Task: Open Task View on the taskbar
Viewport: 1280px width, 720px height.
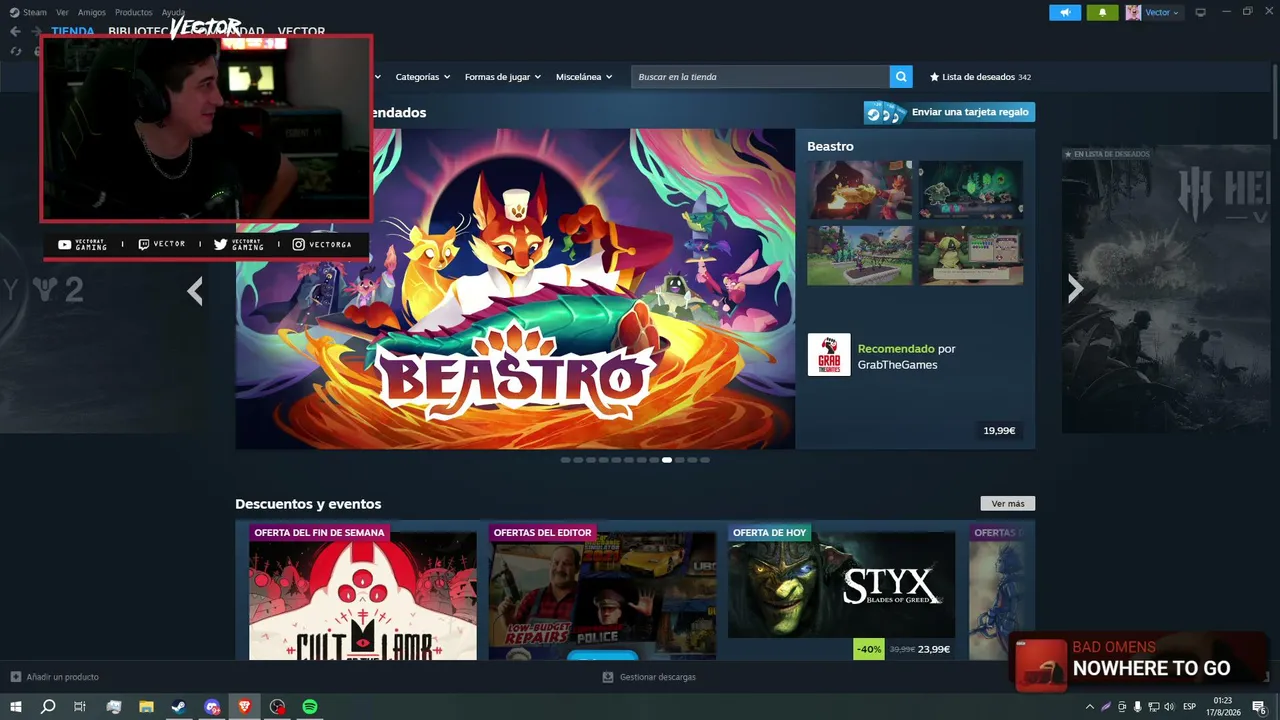Action: (x=80, y=707)
